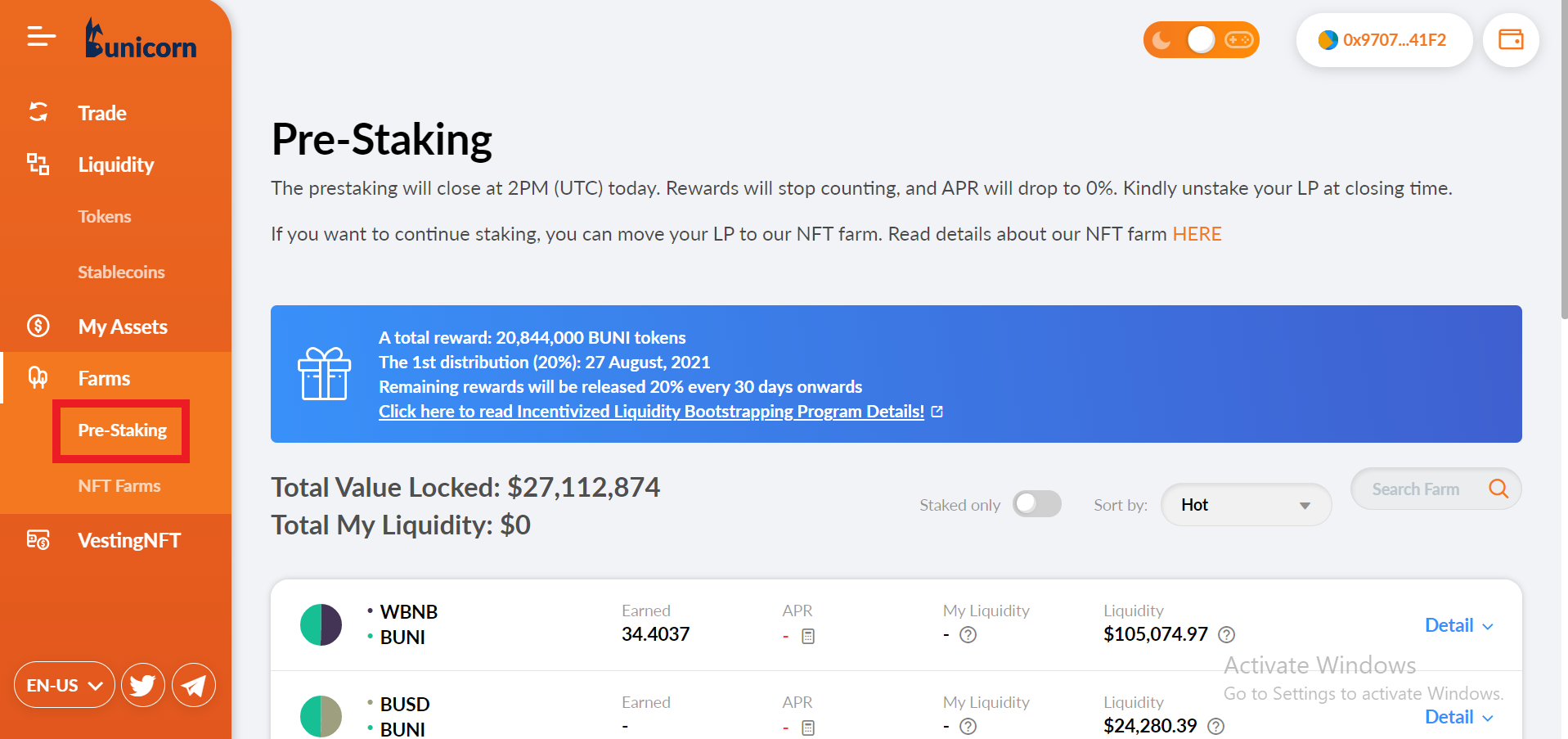This screenshot has width=1568, height=739.
Task: Click the HERE NFT farm link
Action: [1197, 234]
